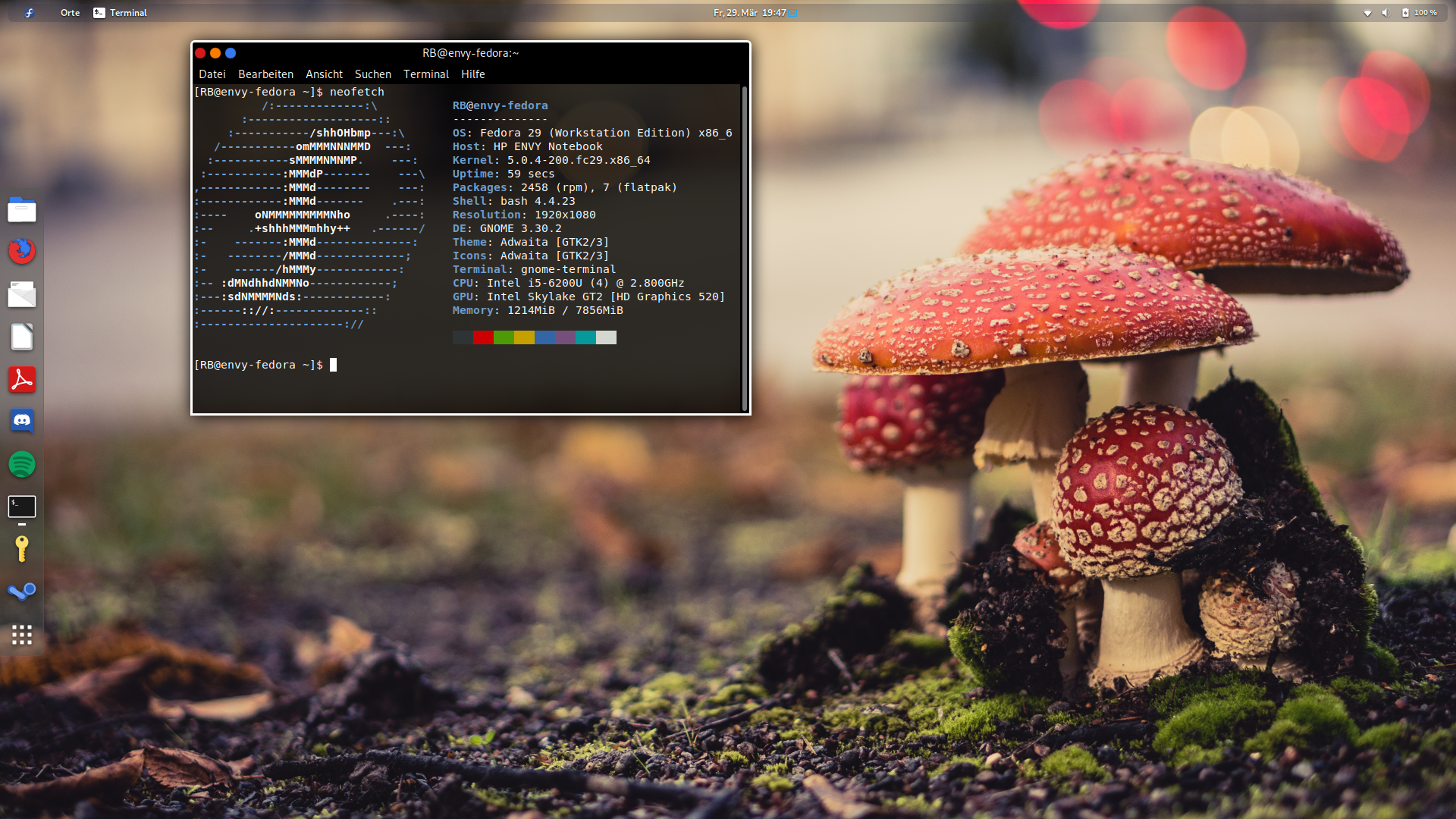Open the Orte places menu

(x=70, y=13)
